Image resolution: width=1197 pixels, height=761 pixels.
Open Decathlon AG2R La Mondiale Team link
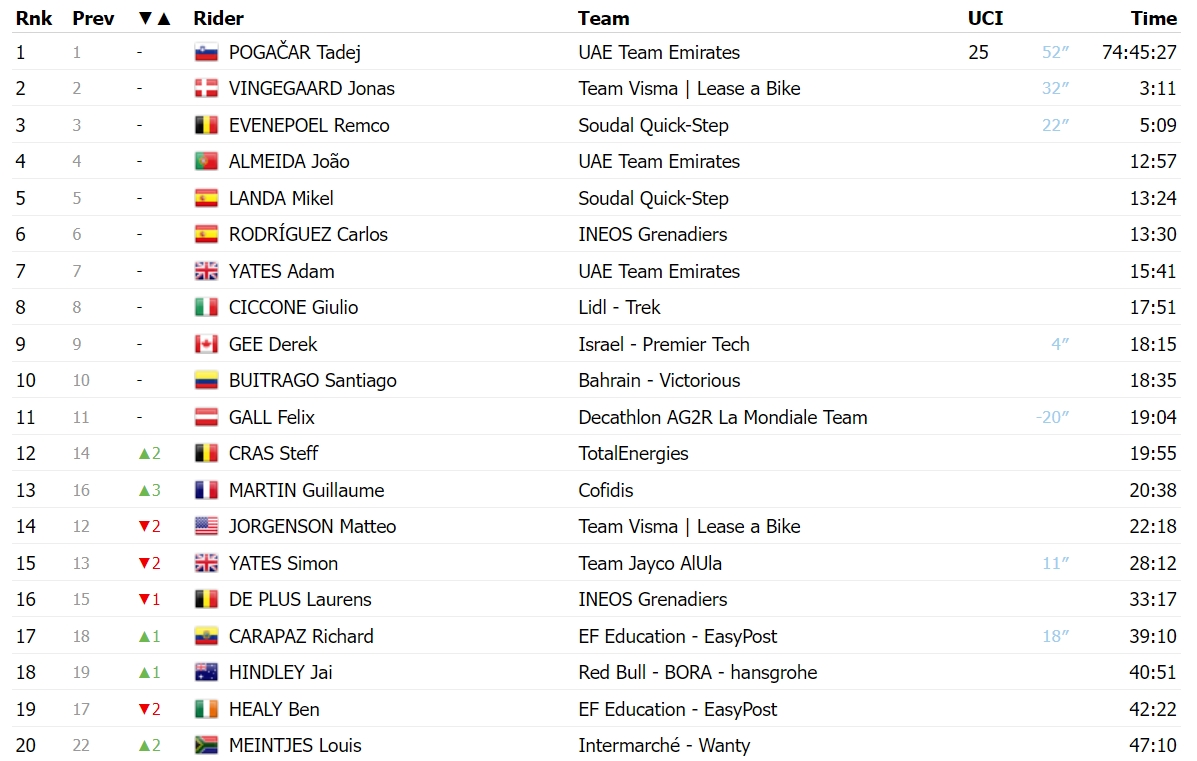point(723,418)
